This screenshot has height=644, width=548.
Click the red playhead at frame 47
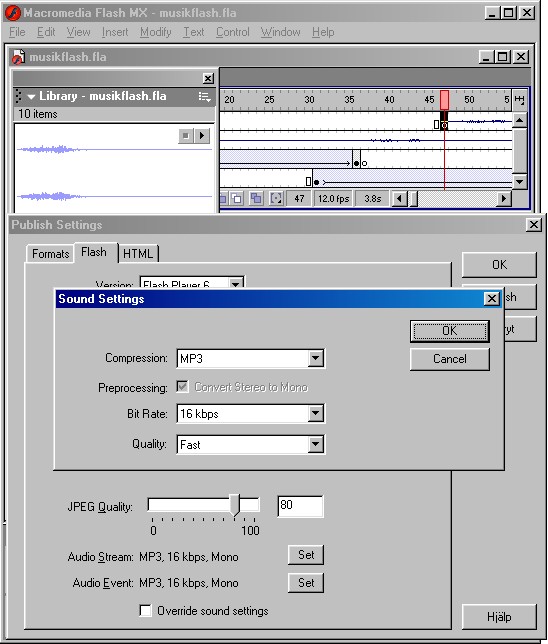[x=444, y=100]
